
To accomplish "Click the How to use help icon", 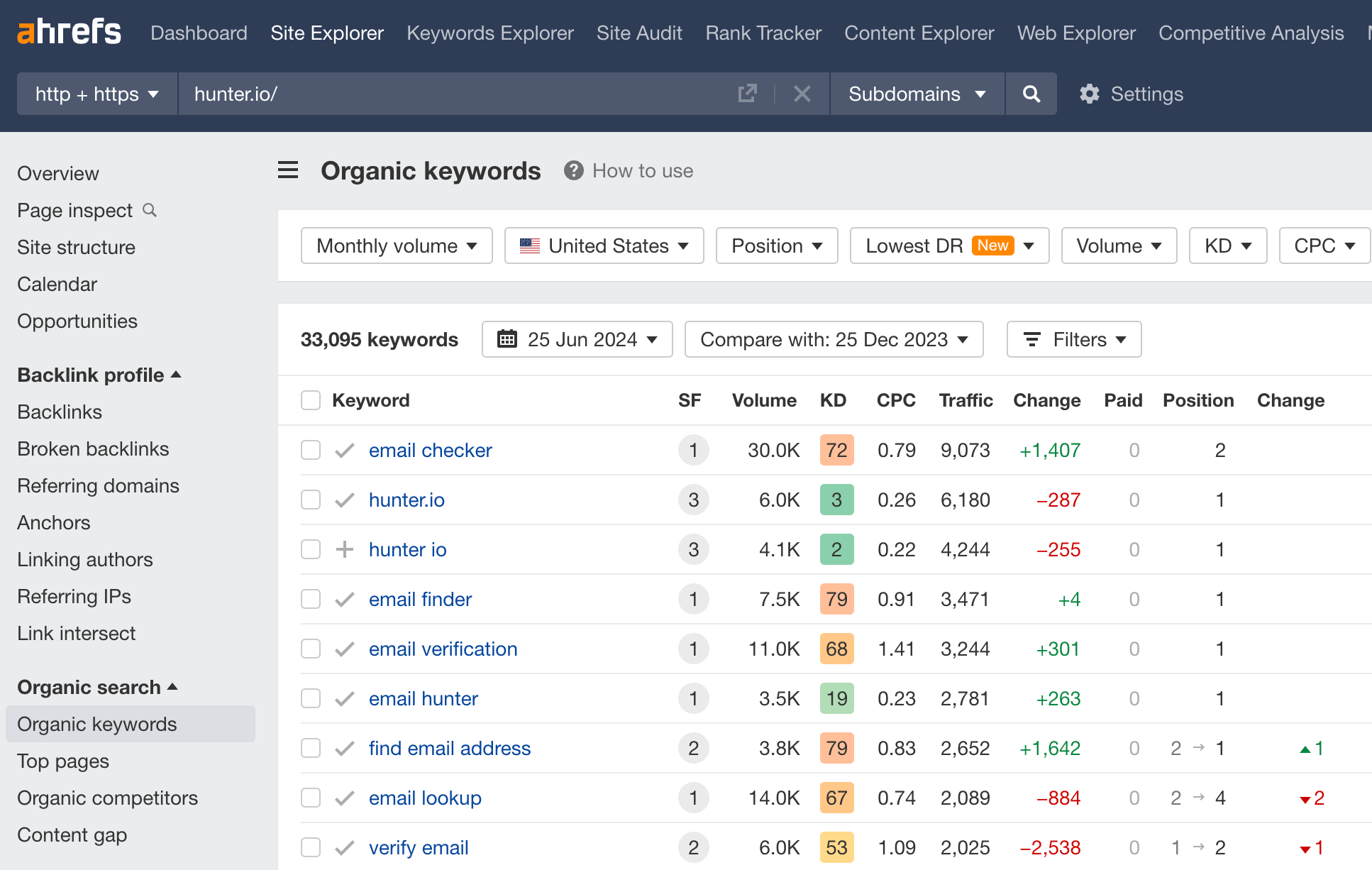I will [574, 170].
